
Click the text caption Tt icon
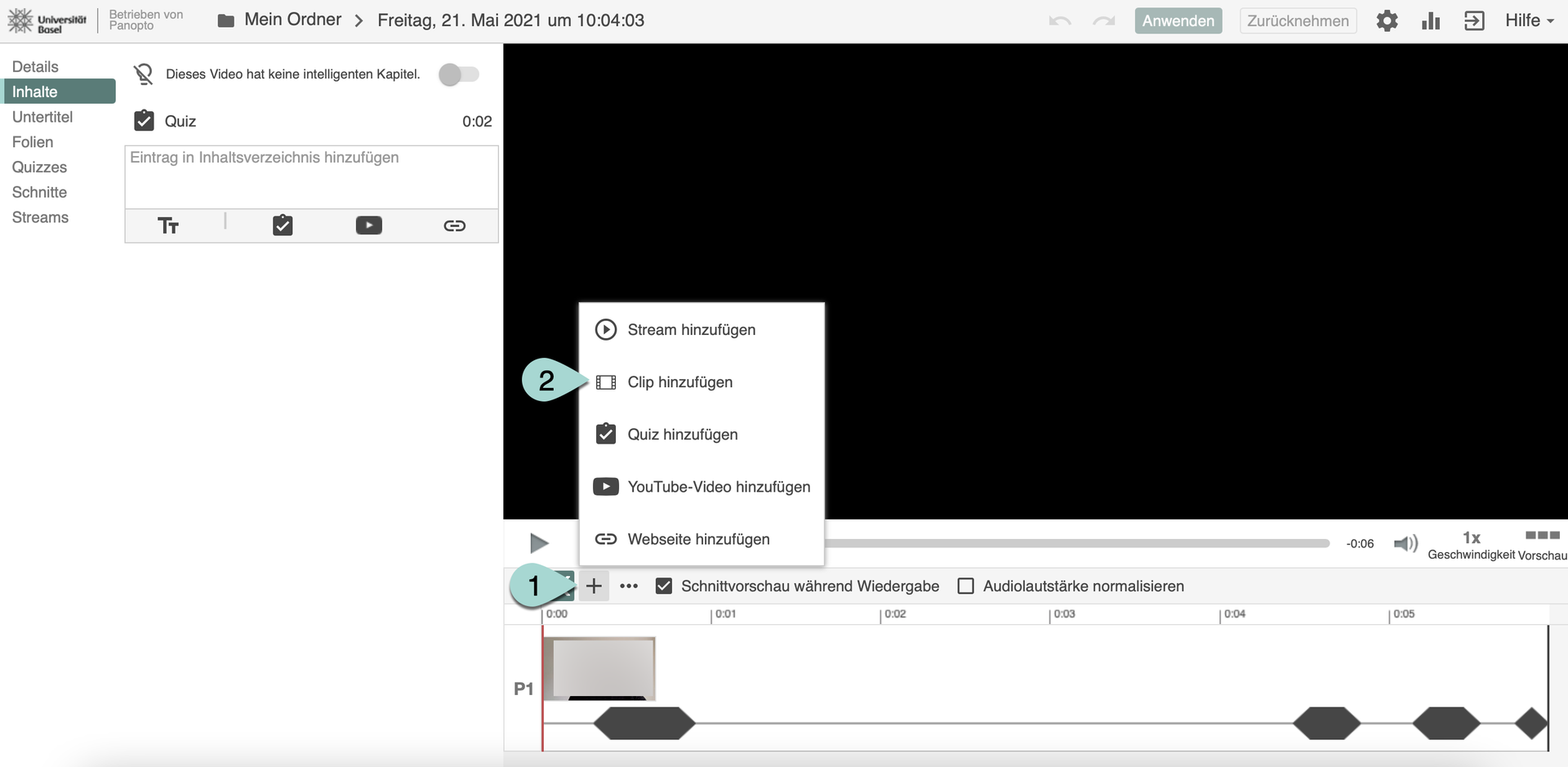(x=168, y=225)
